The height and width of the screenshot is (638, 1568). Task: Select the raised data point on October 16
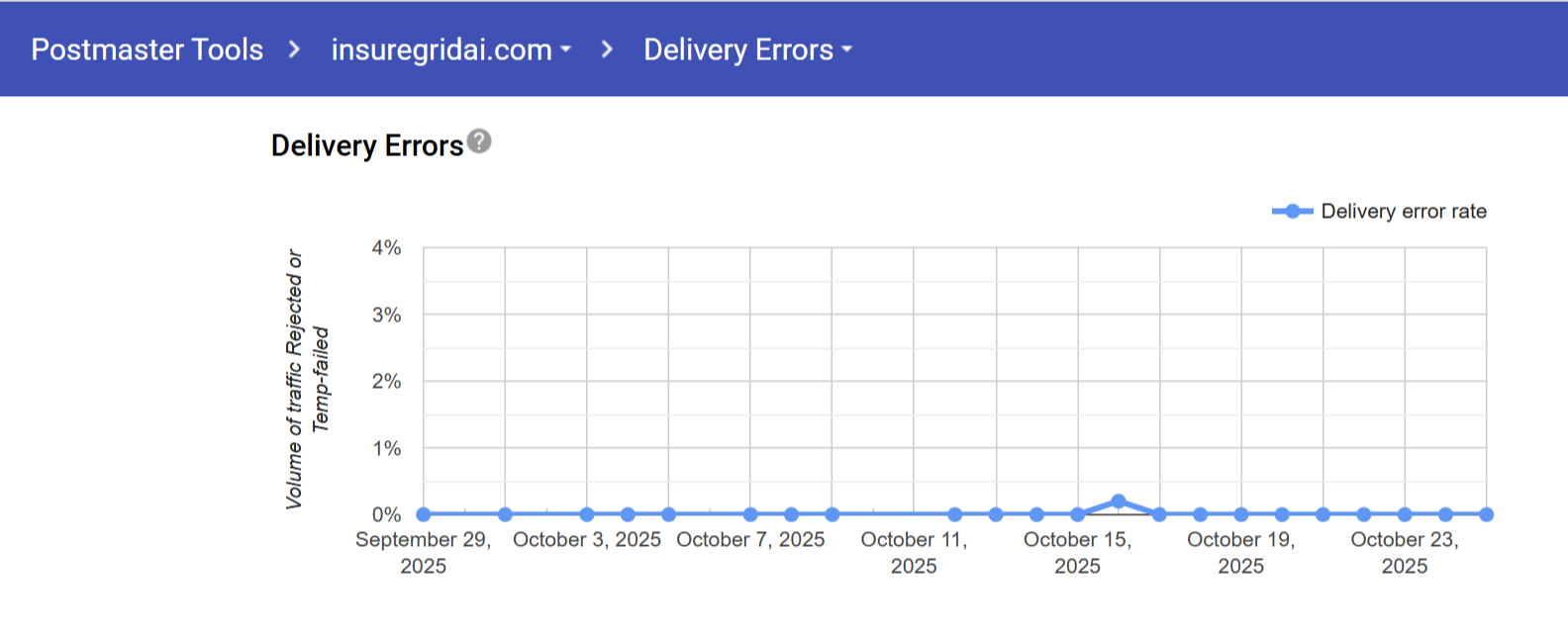coord(1119,501)
